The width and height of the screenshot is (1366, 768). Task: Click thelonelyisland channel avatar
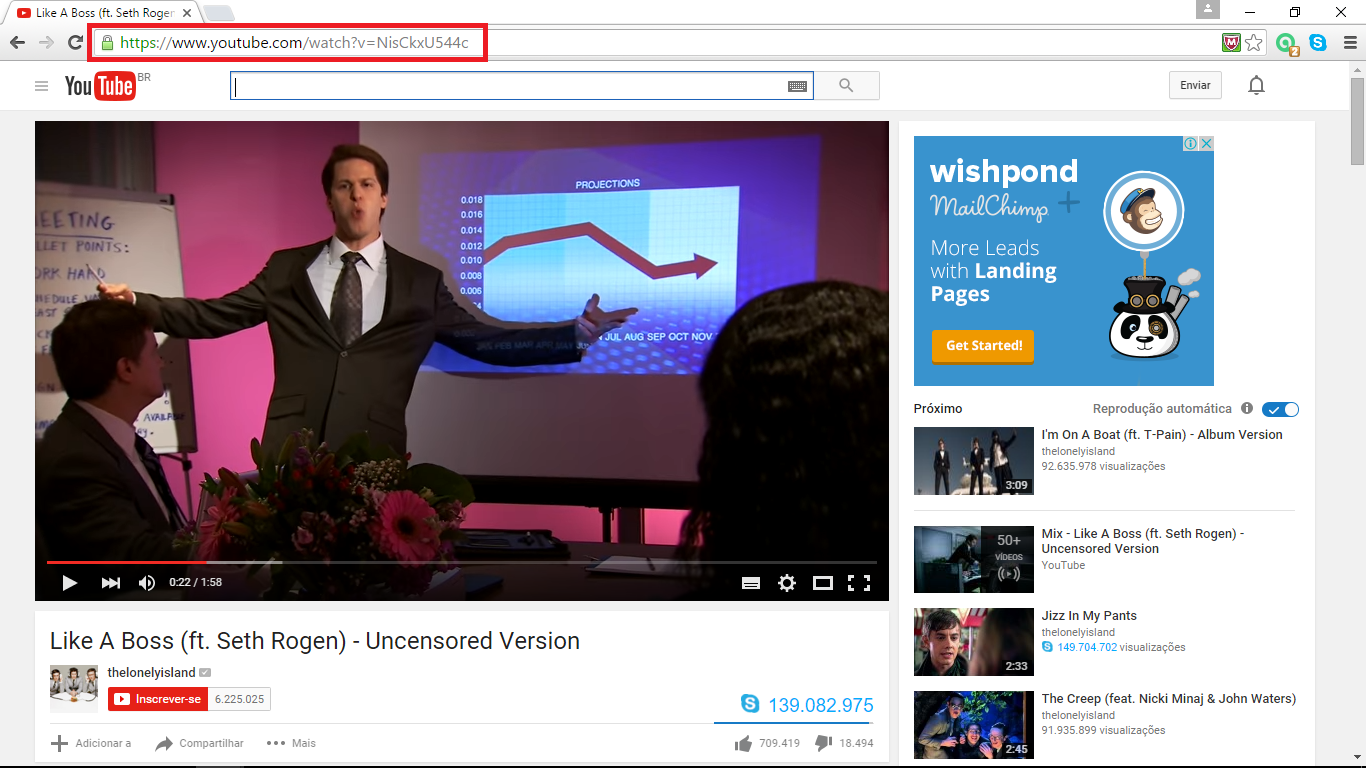pos(74,688)
